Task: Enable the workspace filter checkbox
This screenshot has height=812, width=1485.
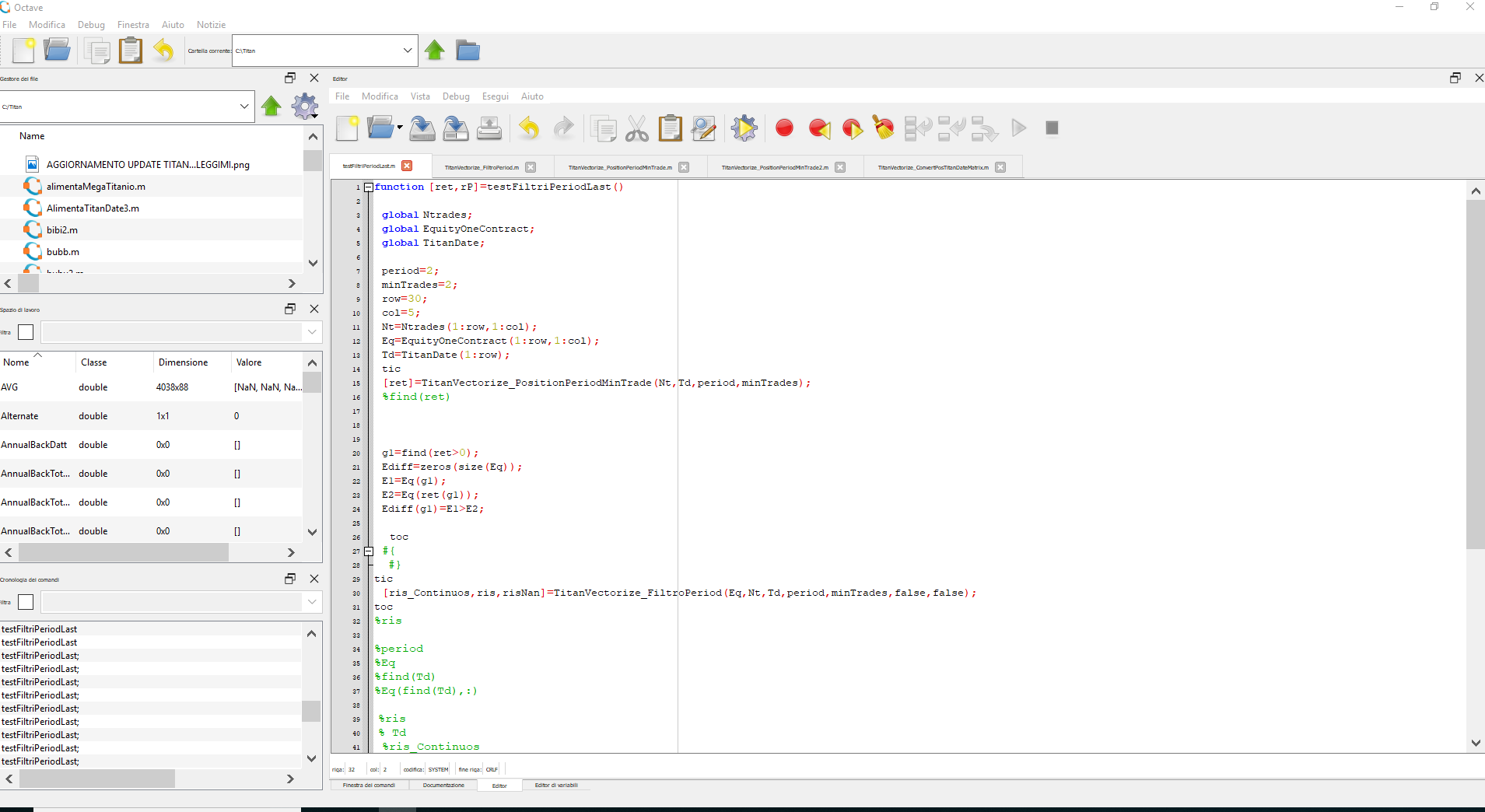Action: 26,332
